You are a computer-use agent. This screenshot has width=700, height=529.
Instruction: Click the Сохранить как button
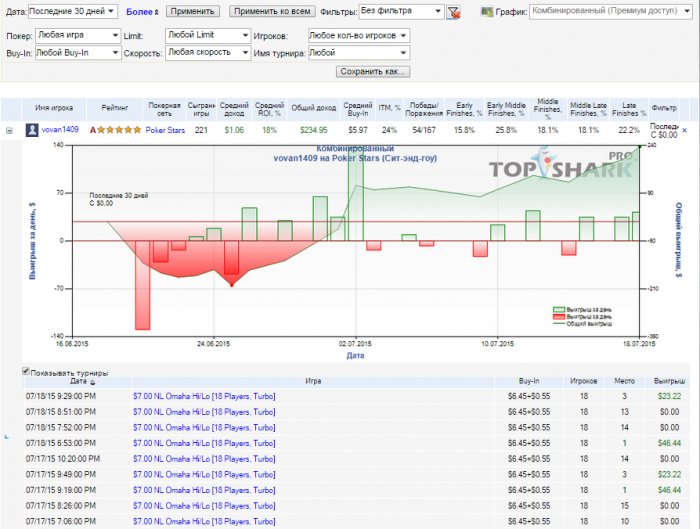(373, 72)
